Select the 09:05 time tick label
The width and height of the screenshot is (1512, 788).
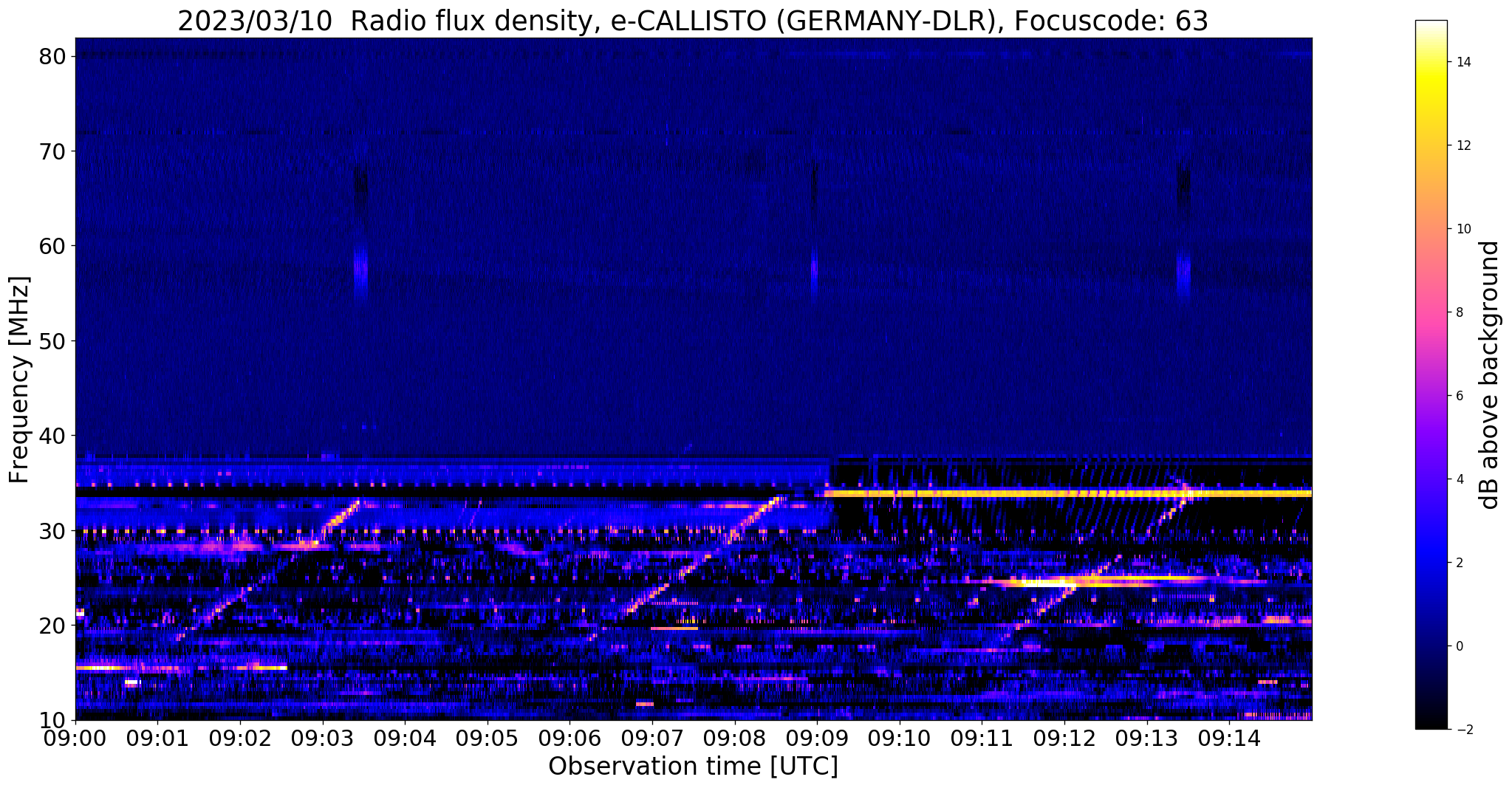pyautogui.click(x=488, y=737)
